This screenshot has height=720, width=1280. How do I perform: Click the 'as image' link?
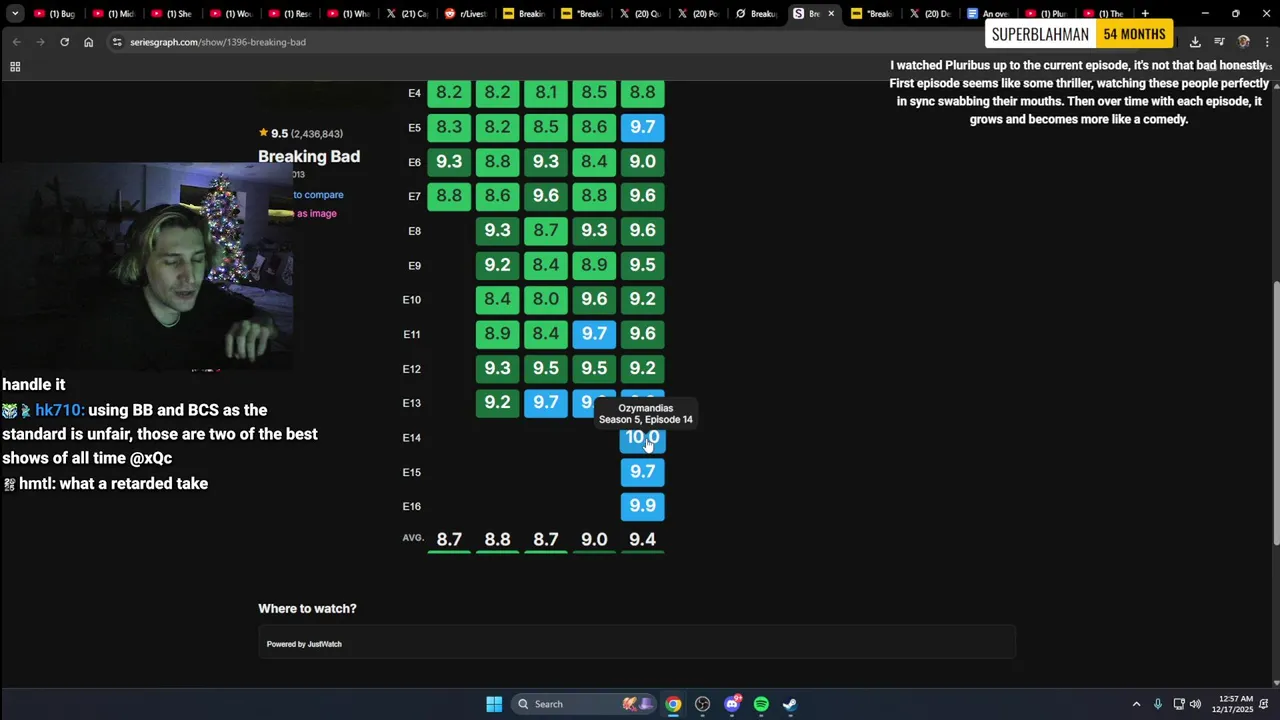316,213
